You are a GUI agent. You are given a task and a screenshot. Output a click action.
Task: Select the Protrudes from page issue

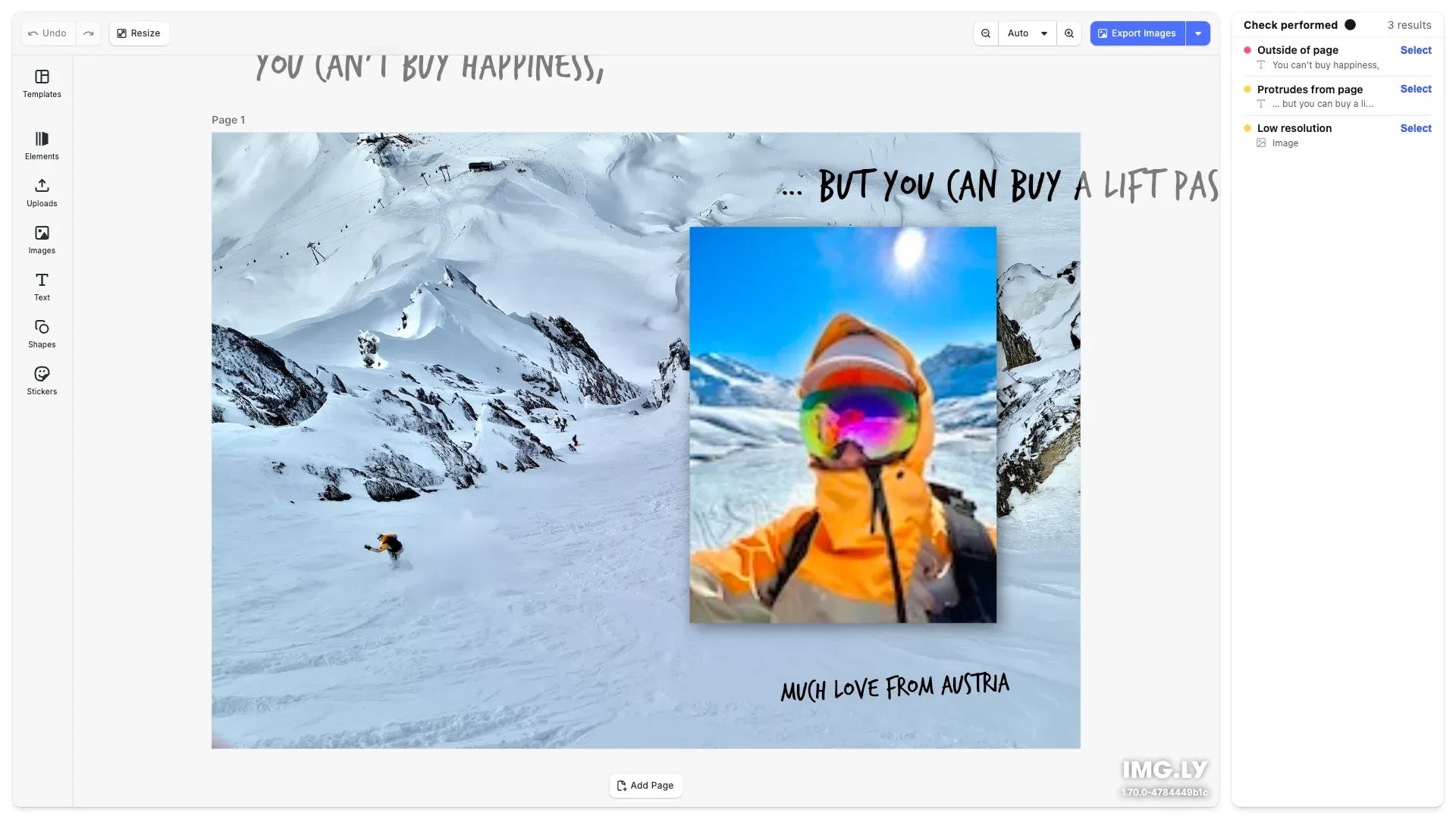(1415, 89)
